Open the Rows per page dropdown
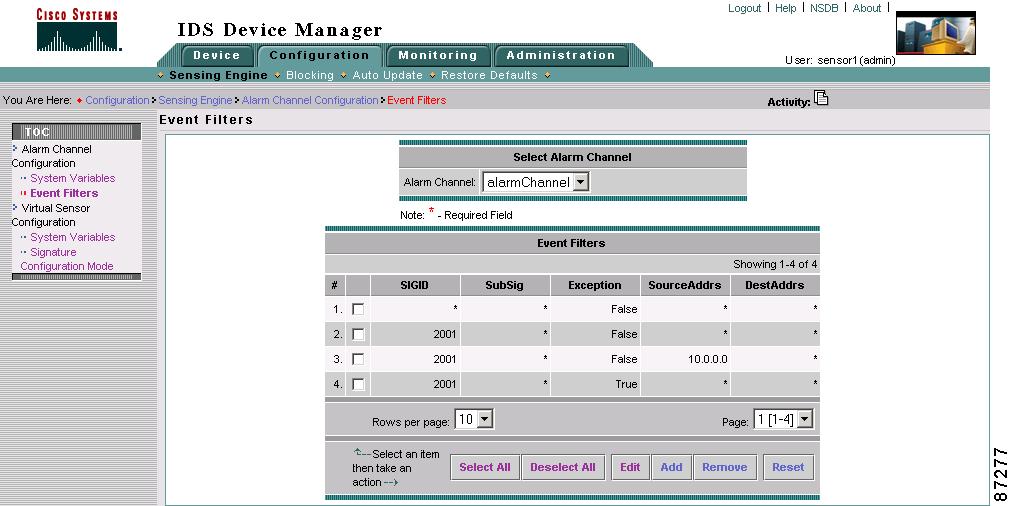The height and width of the screenshot is (506, 1012). (484, 420)
